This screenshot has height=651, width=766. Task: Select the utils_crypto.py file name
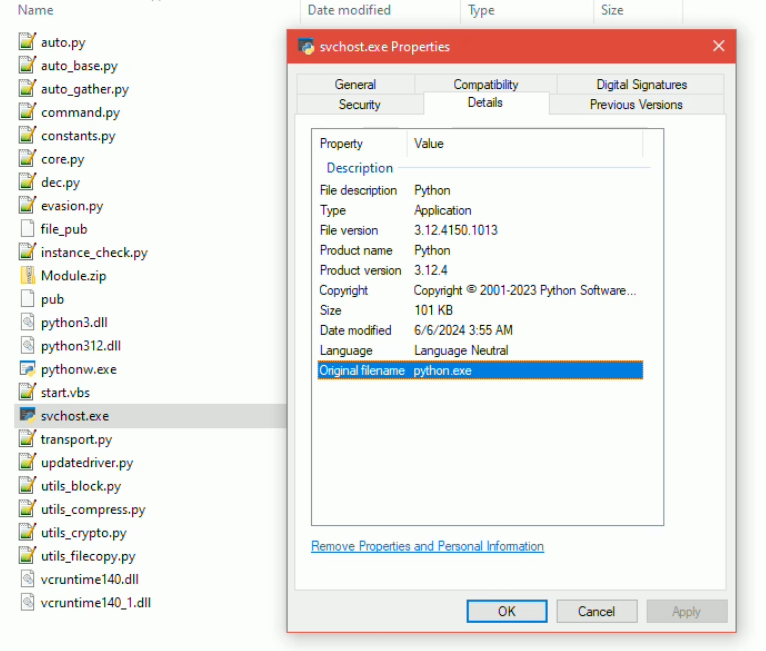(84, 533)
